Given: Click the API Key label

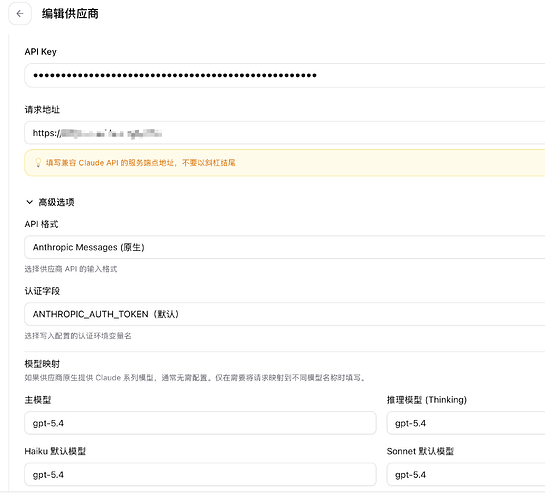Looking at the screenshot, I should [40, 52].
